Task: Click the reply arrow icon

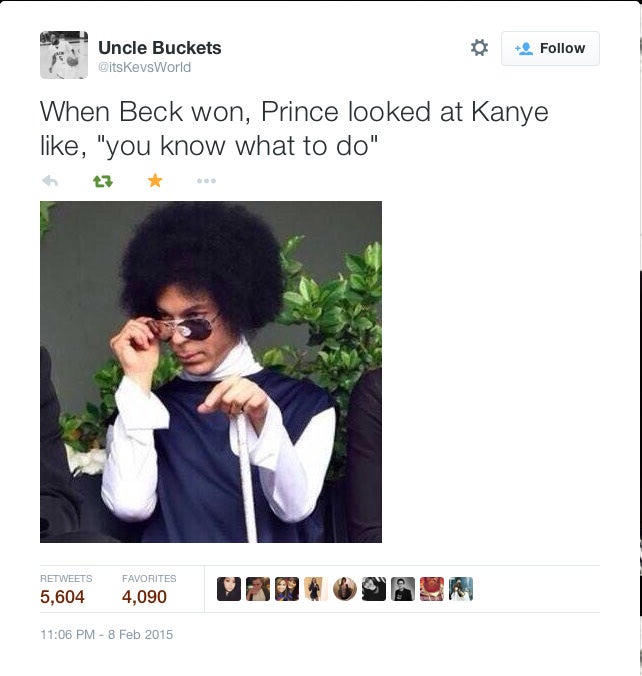Action: [50, 181]
